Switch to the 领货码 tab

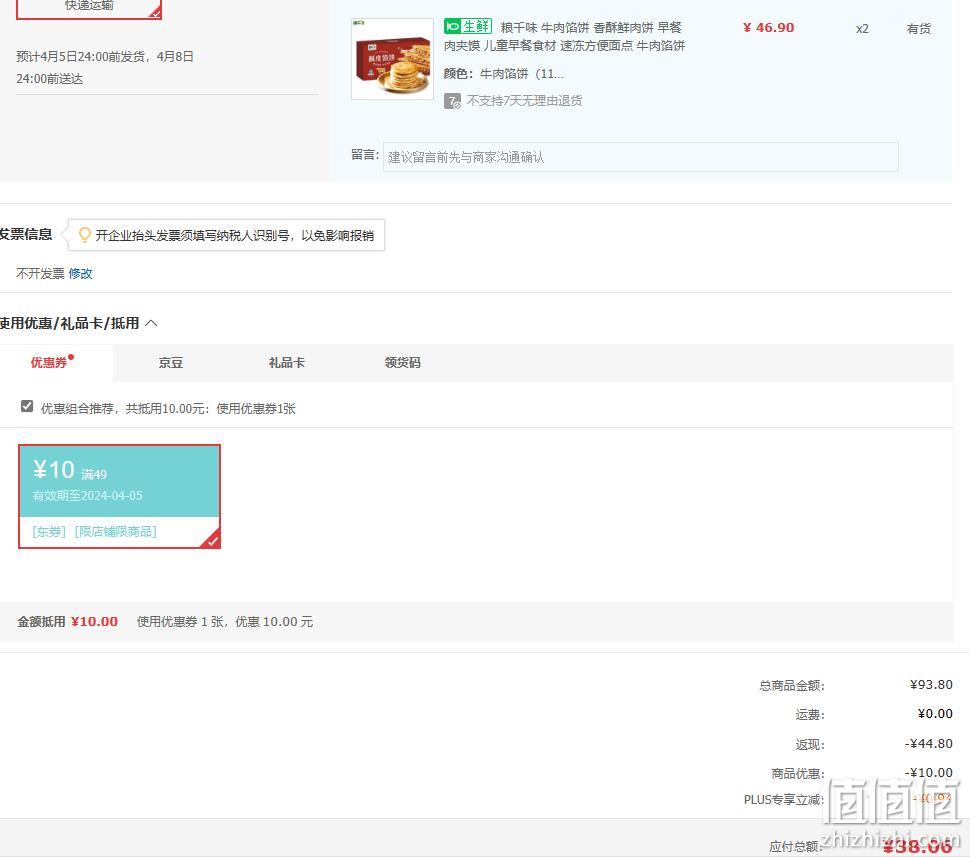point(403,363)
